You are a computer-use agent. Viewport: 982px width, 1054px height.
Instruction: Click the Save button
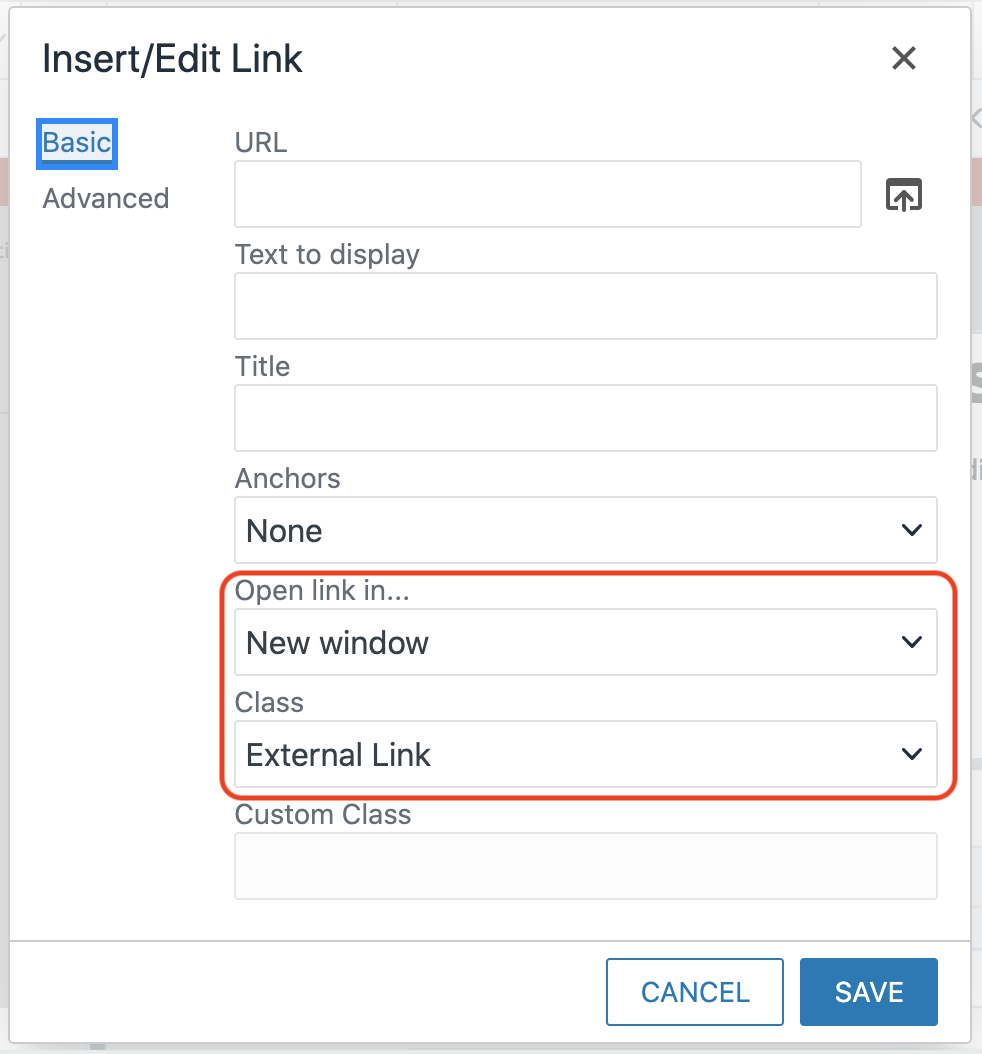pos(868,991)
